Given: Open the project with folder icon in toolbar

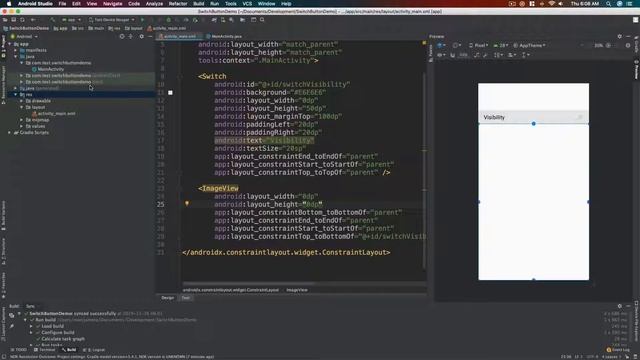Looking at the screenshot, I should [x=5, y=20].
